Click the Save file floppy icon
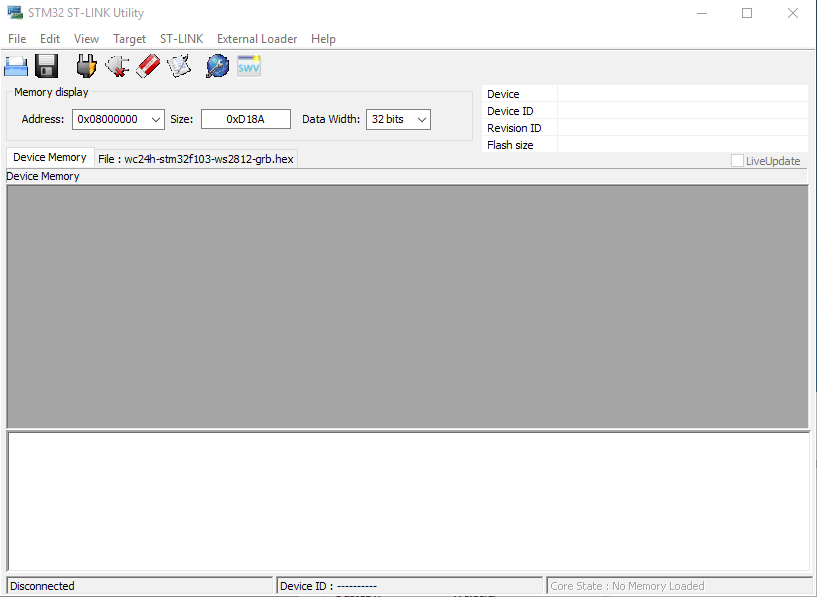 point(46,67)
